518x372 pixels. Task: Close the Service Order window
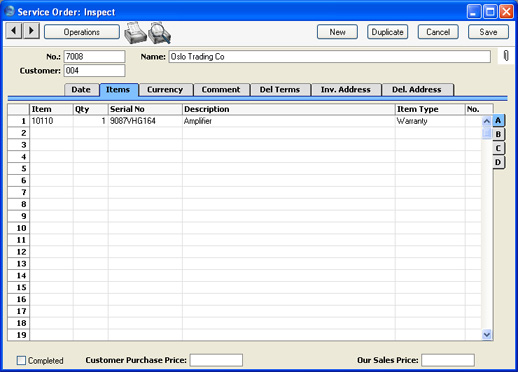[506, 12]
